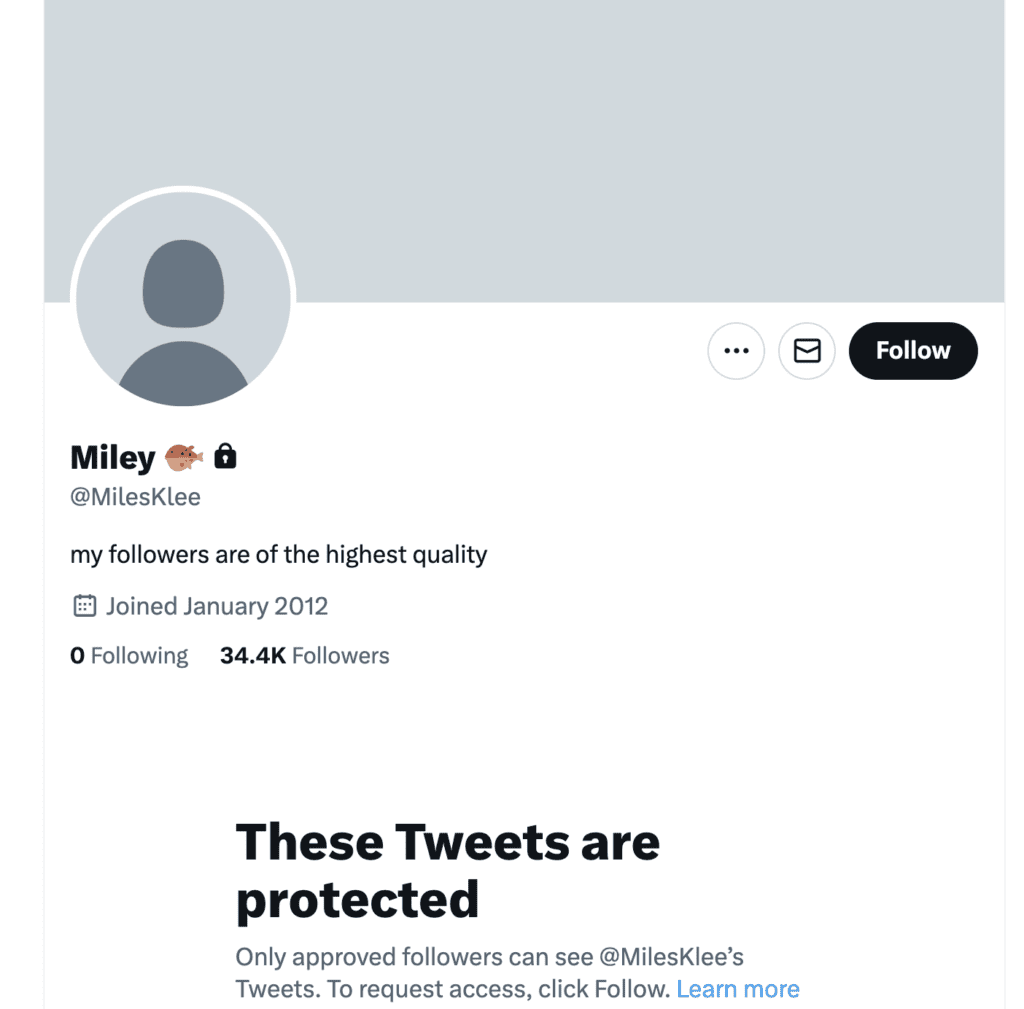The image size is (1024, 1009).
Task: Open the default profile avatar picture
Action: [x=183, y=300]
